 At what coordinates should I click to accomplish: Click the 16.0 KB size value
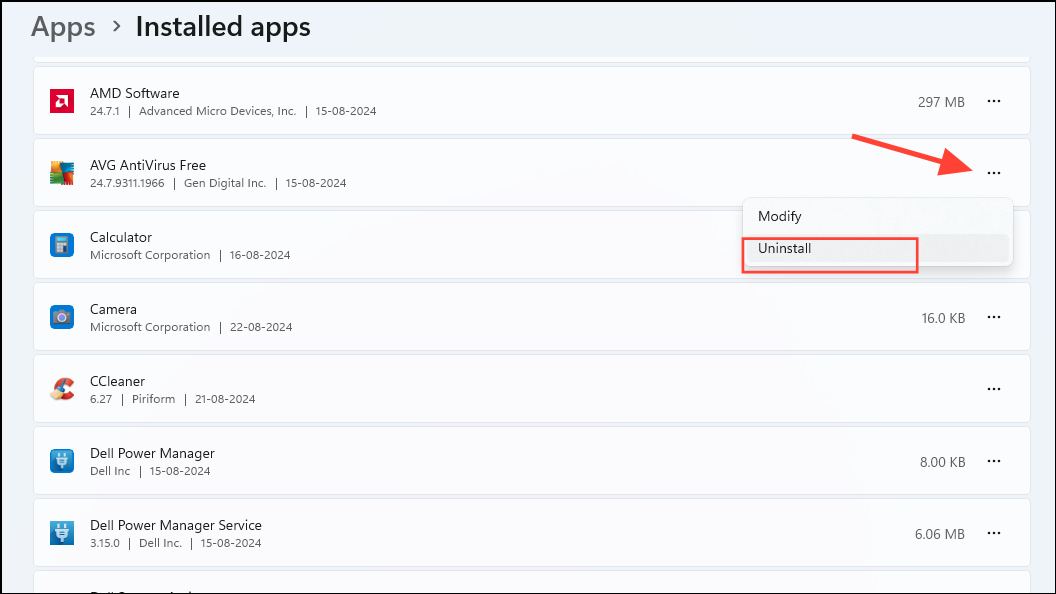click(943, 318)
